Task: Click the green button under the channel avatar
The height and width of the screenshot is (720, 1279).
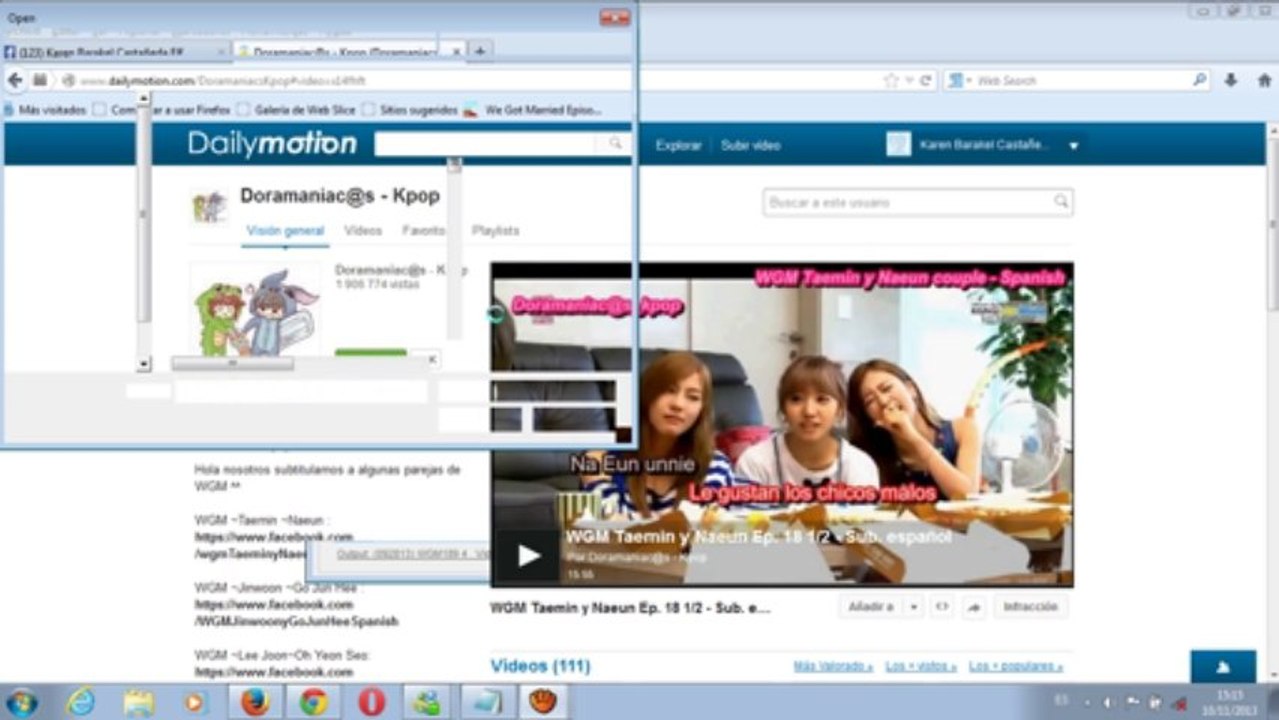Action: click(x=371, y=352)
